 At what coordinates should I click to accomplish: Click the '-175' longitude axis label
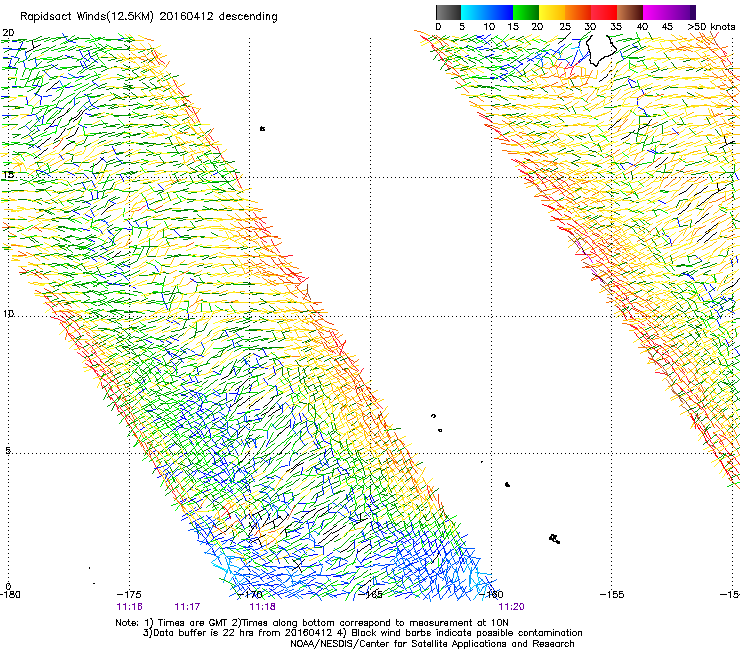pyautogui.click(x=129, y=594)
